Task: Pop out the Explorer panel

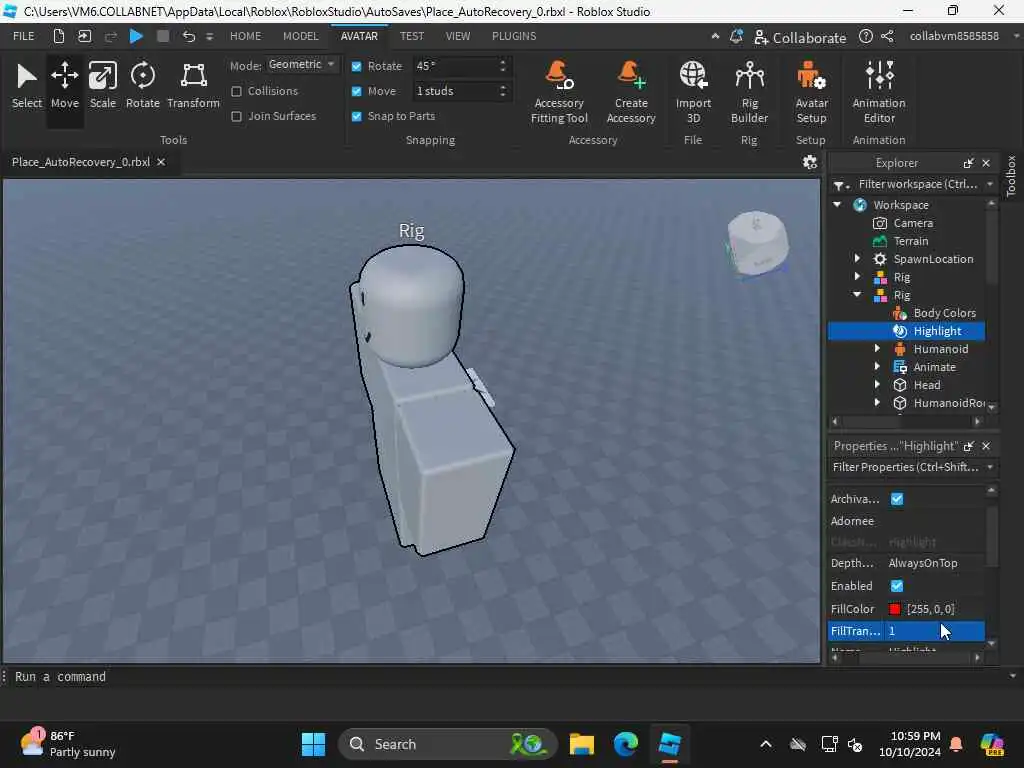Action: point(968,163)
